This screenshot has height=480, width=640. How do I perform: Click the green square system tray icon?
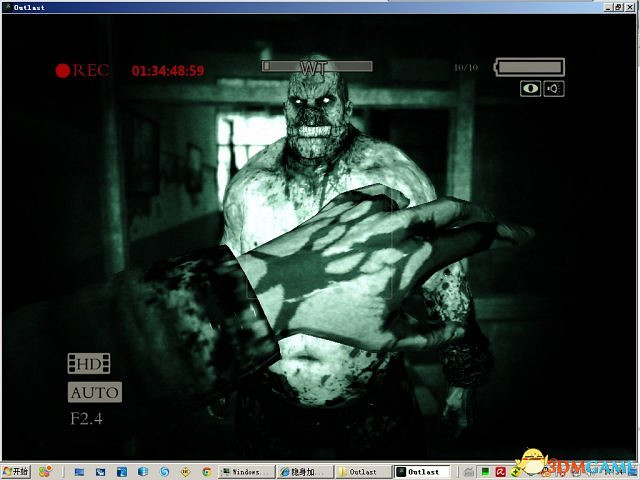tap(485, 472)
